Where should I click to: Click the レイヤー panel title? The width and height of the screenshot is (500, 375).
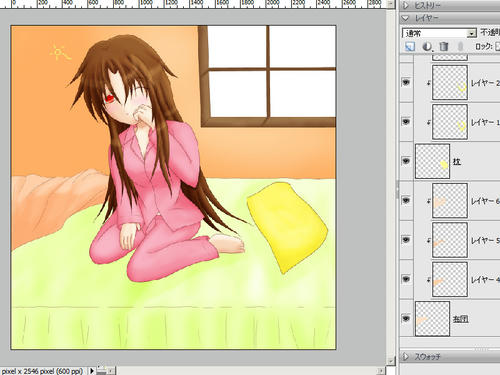coord(427,18)
